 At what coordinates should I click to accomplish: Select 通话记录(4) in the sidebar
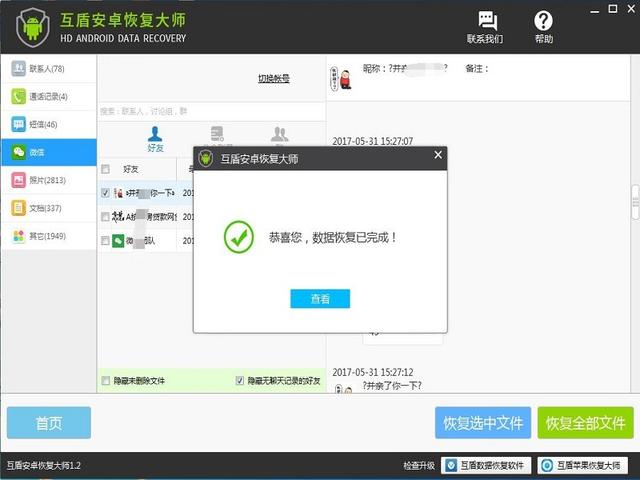point(49,96)
